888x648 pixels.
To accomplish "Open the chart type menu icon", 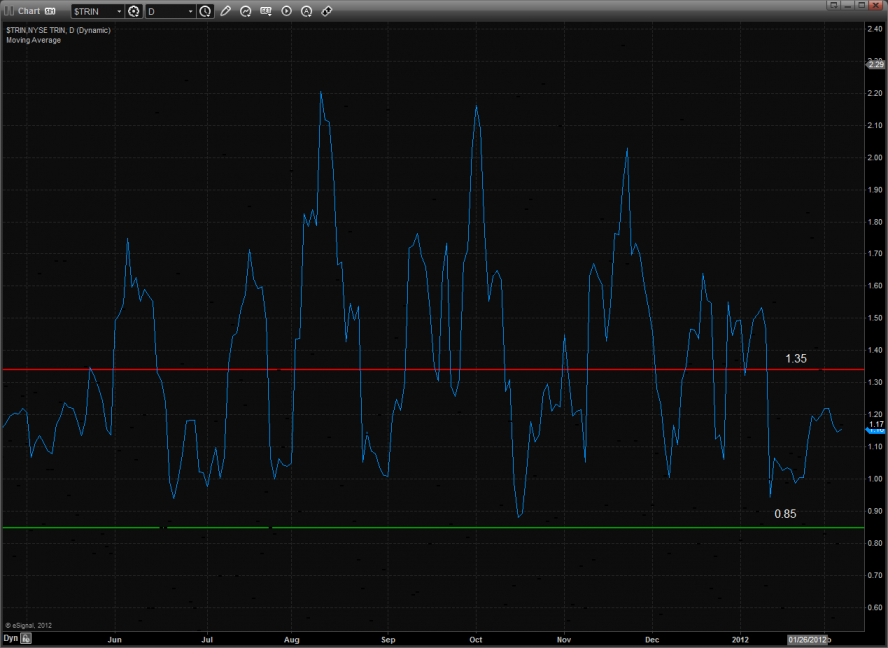I will click(266, 11).
